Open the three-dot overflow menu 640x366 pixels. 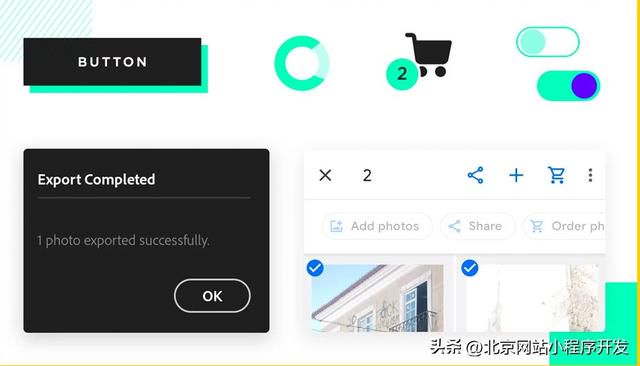click(x=590, y=175)
